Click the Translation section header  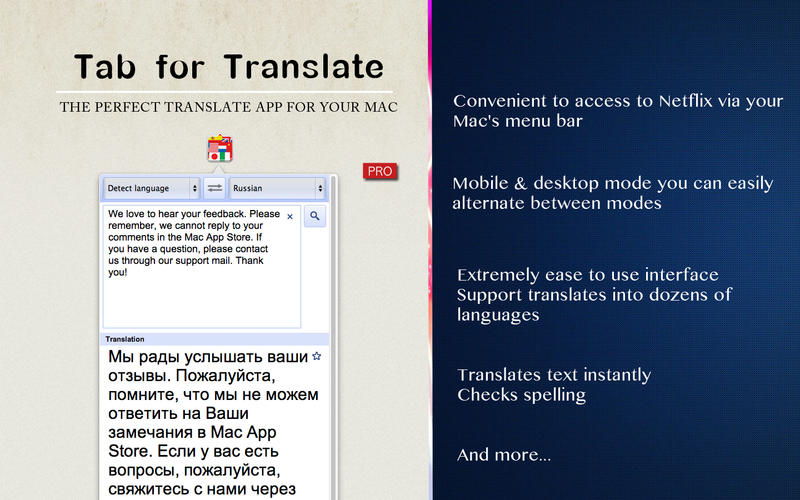(214, 339)
